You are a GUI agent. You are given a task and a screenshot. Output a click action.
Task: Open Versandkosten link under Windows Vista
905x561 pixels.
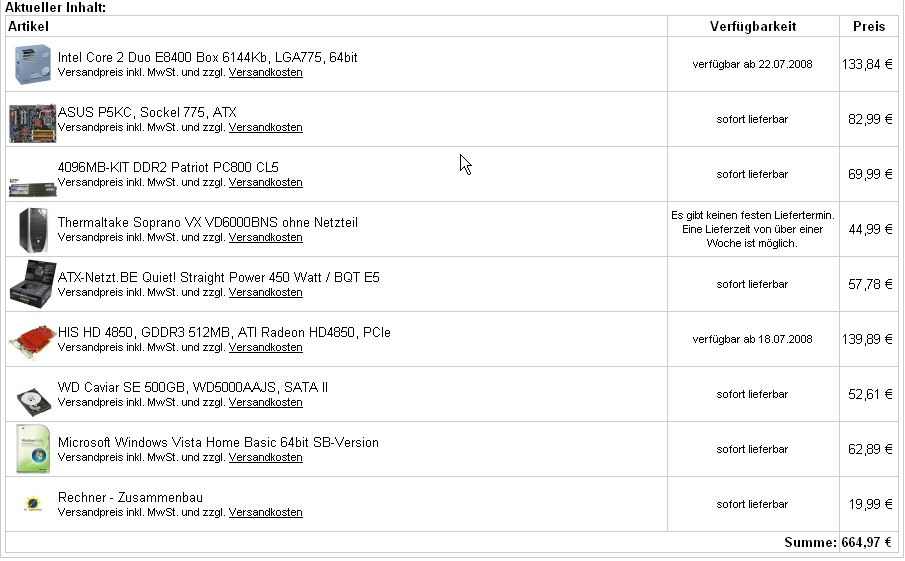265,458
